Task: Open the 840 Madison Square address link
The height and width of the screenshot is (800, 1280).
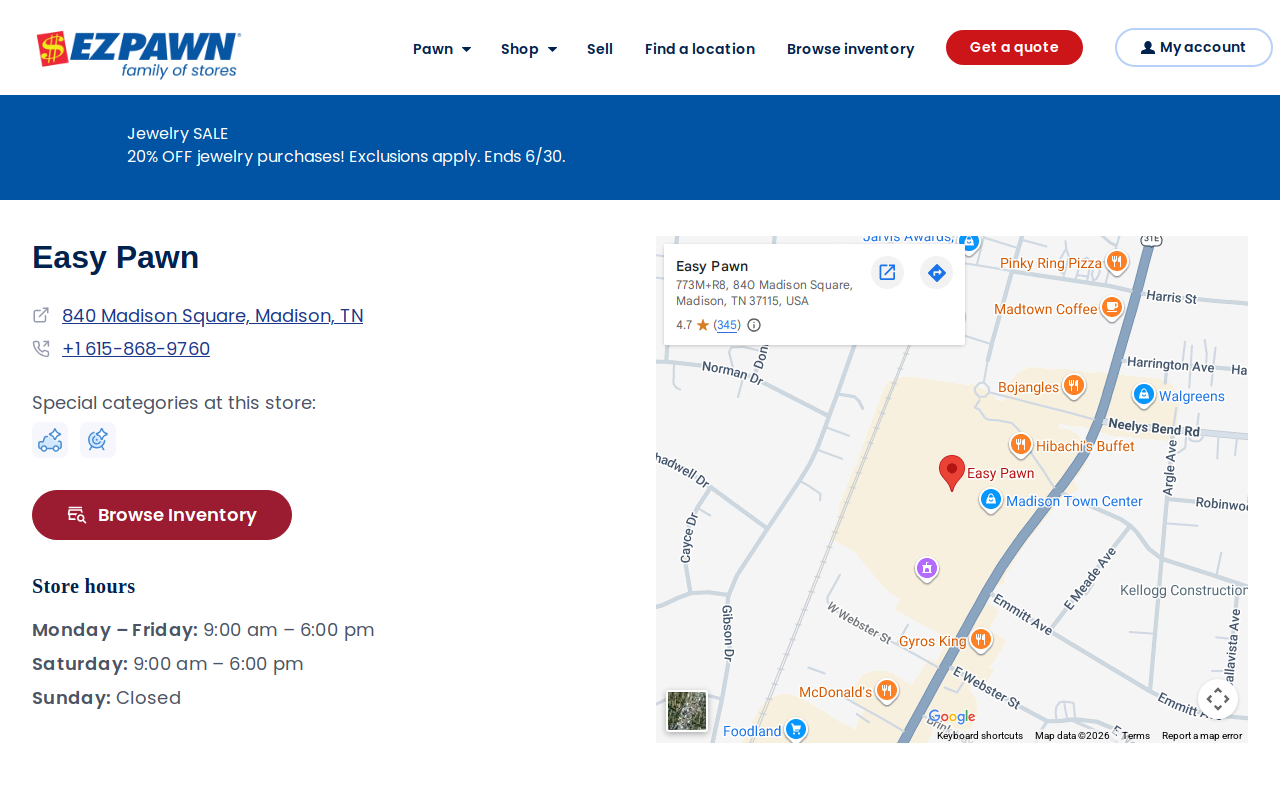Action: click(212, 316)
